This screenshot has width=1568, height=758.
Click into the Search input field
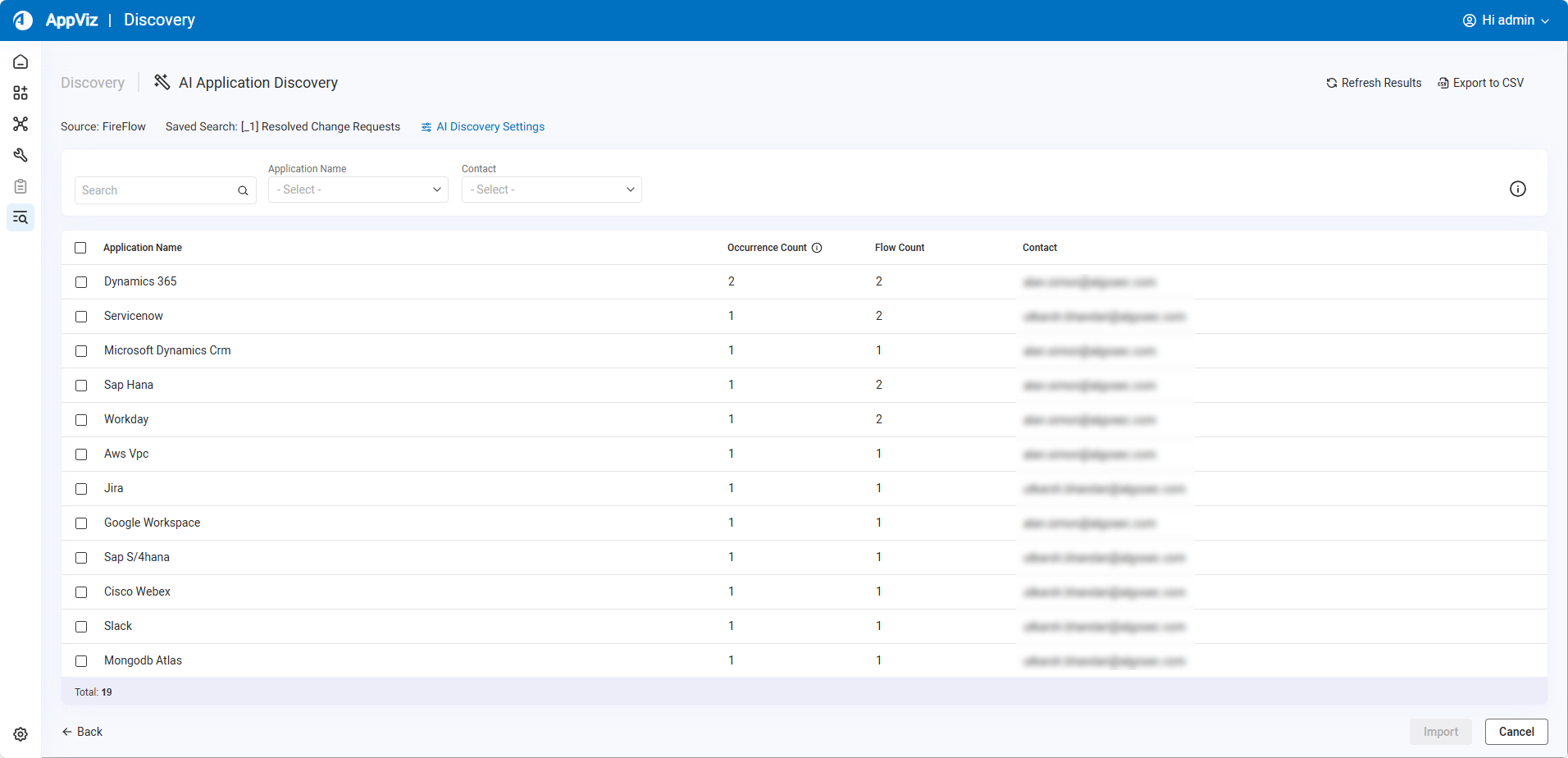point(156,190)
